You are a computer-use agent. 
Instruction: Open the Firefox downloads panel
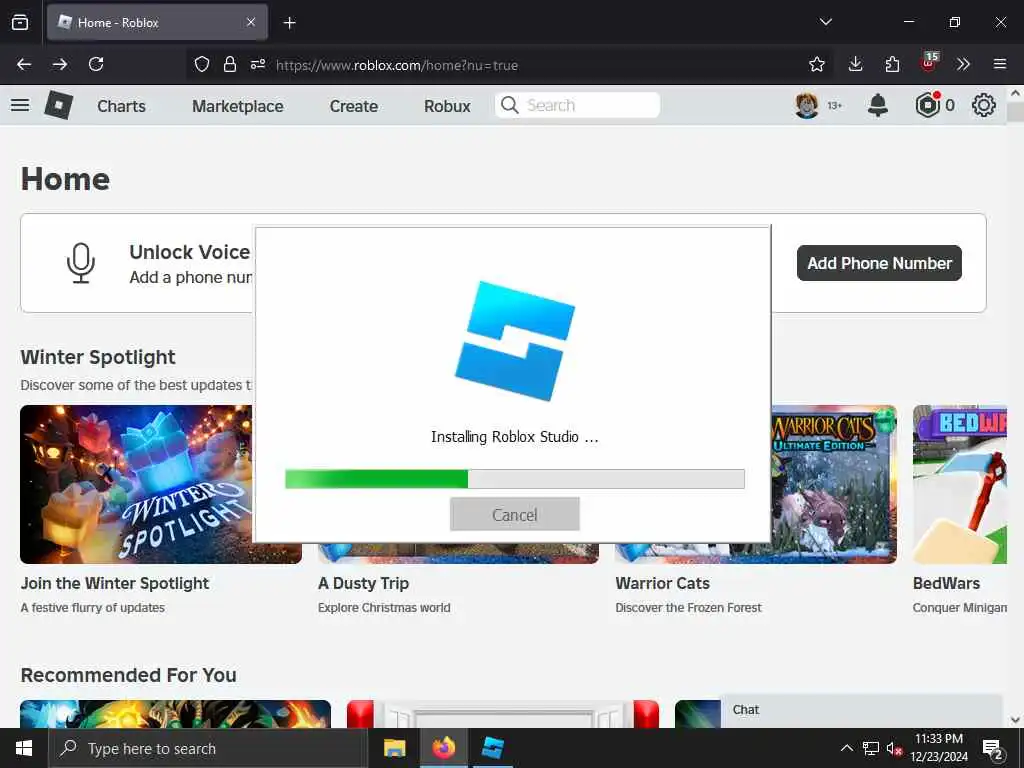(855, 64)
